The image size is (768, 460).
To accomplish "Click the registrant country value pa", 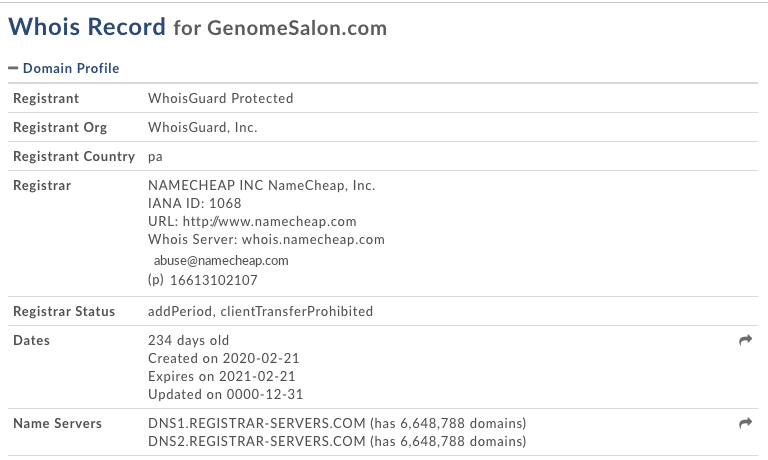I will click(x=155, y=157).
